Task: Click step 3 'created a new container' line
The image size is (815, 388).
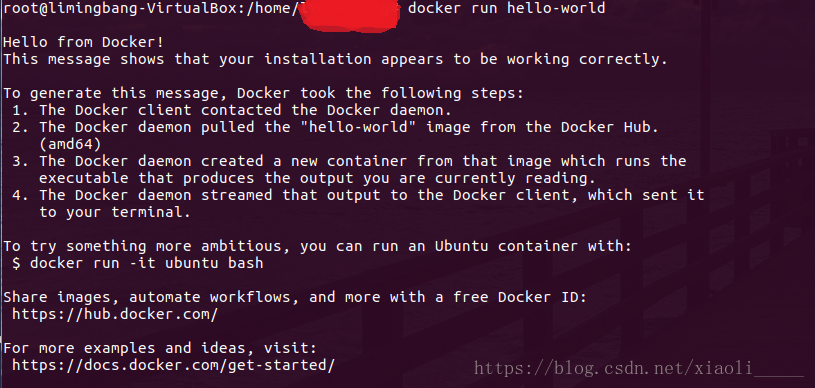Action: 349,161
